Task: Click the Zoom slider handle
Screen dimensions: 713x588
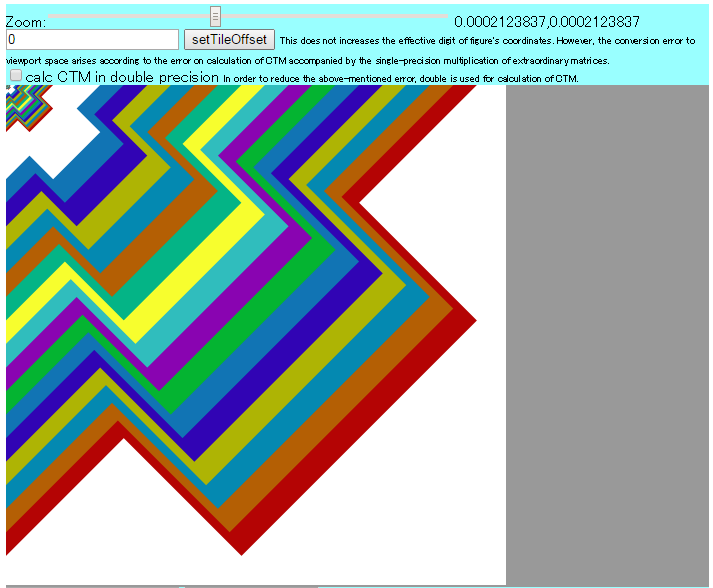Action: click(215, 17)
